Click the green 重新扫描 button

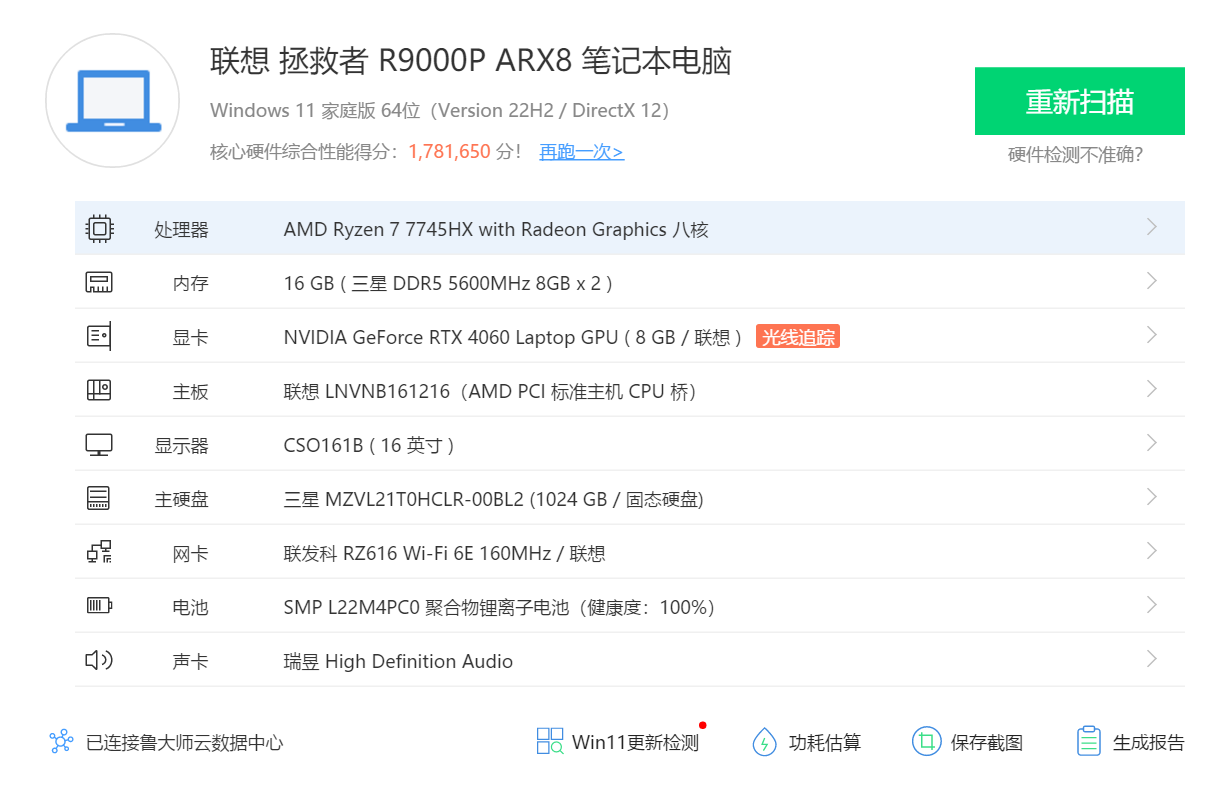click(x=1080, y=101)
